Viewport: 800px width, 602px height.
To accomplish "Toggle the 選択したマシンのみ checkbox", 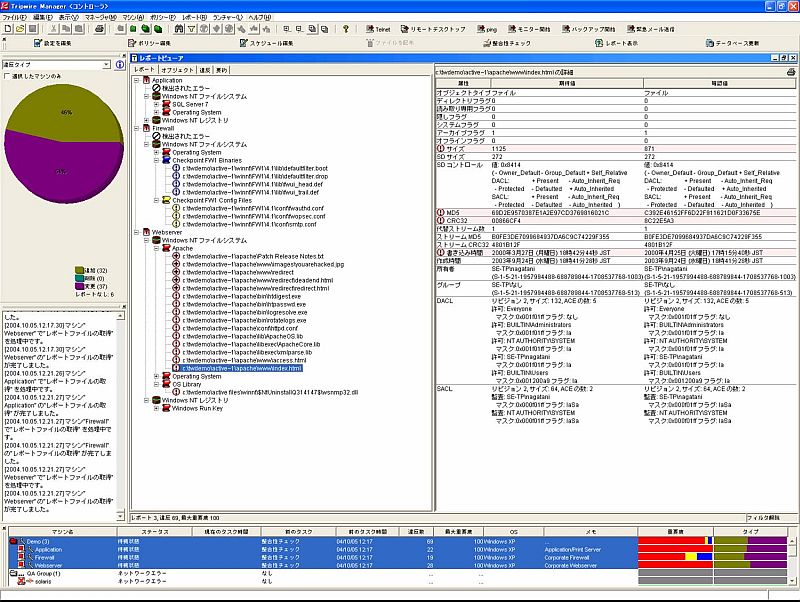I will point(7,75).
